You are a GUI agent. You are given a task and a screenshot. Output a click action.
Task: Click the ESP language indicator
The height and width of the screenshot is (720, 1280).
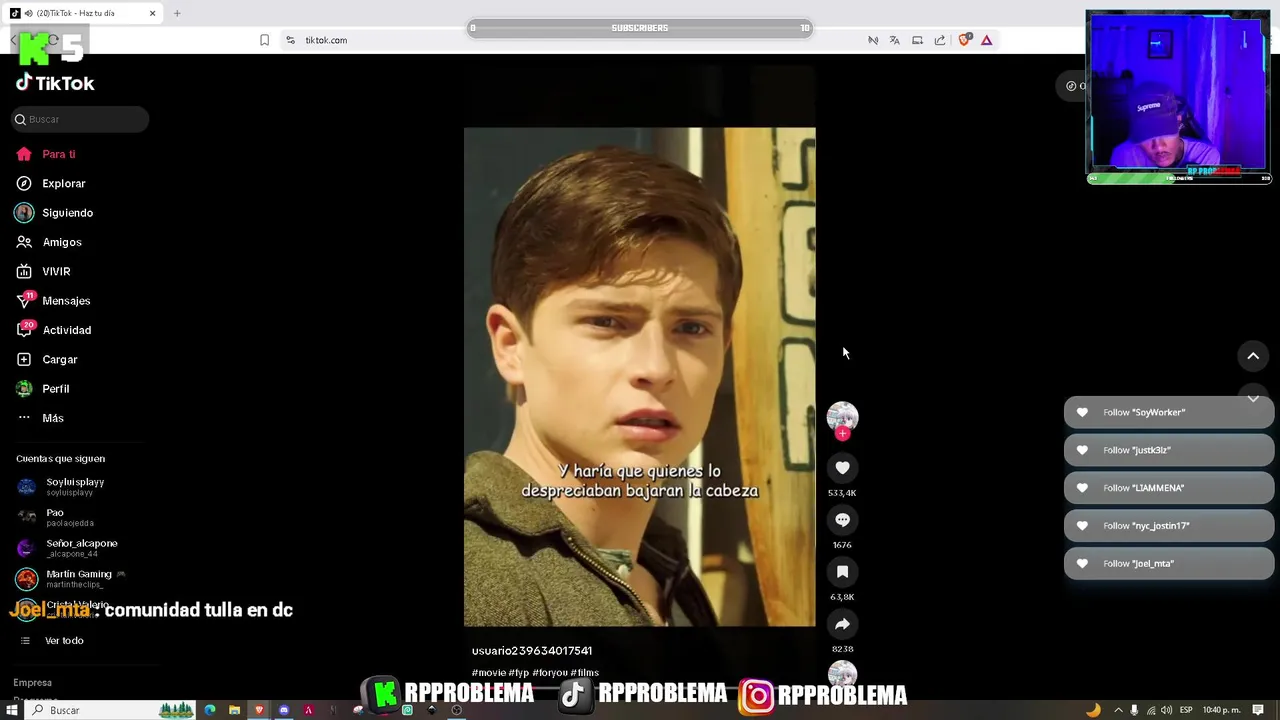tap(1186, 710)
